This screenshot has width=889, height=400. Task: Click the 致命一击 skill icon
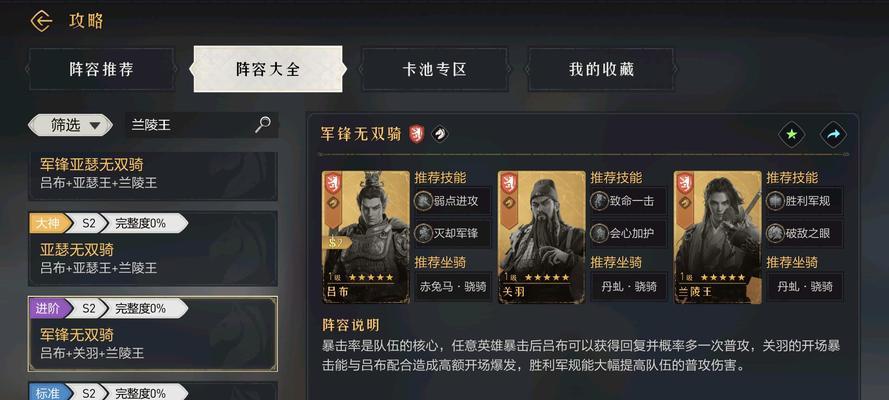[599, 201]
